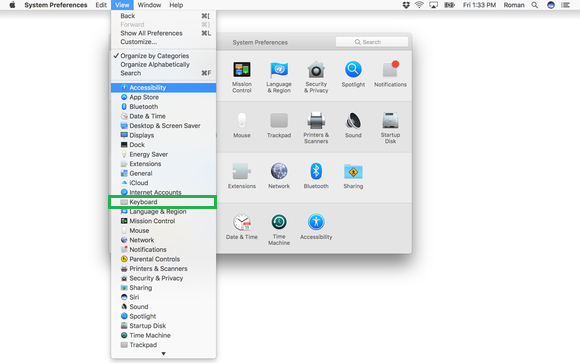580x363 pixels.
Task: Select Energy Saver in the View menu
Action: [x=163, y=154]
